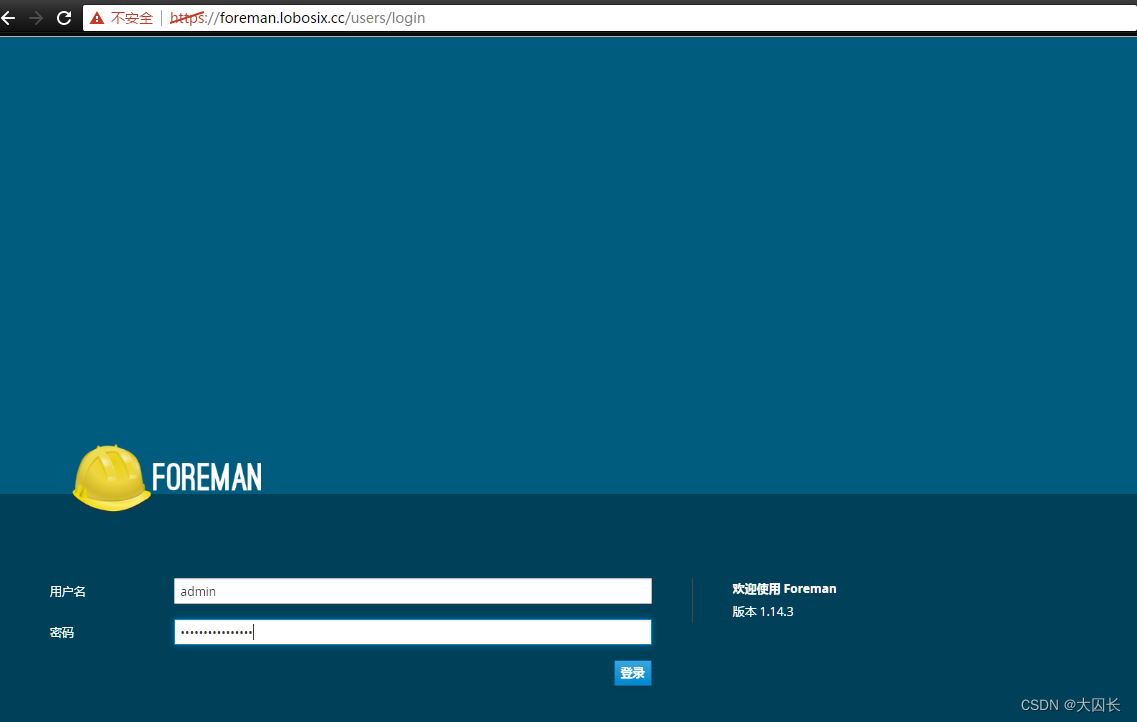Reload the page with the refresh icon

[x=64, y=18]
